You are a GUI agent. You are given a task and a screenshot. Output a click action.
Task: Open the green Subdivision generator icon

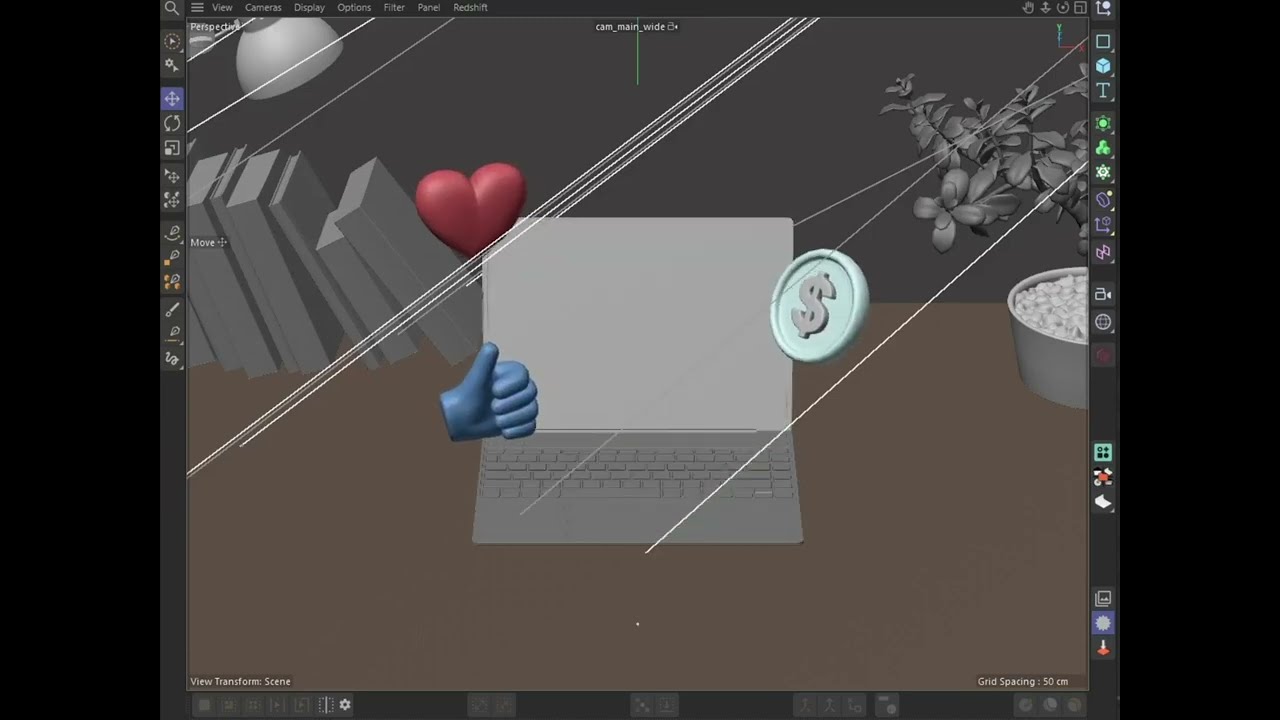[1103, 123]
